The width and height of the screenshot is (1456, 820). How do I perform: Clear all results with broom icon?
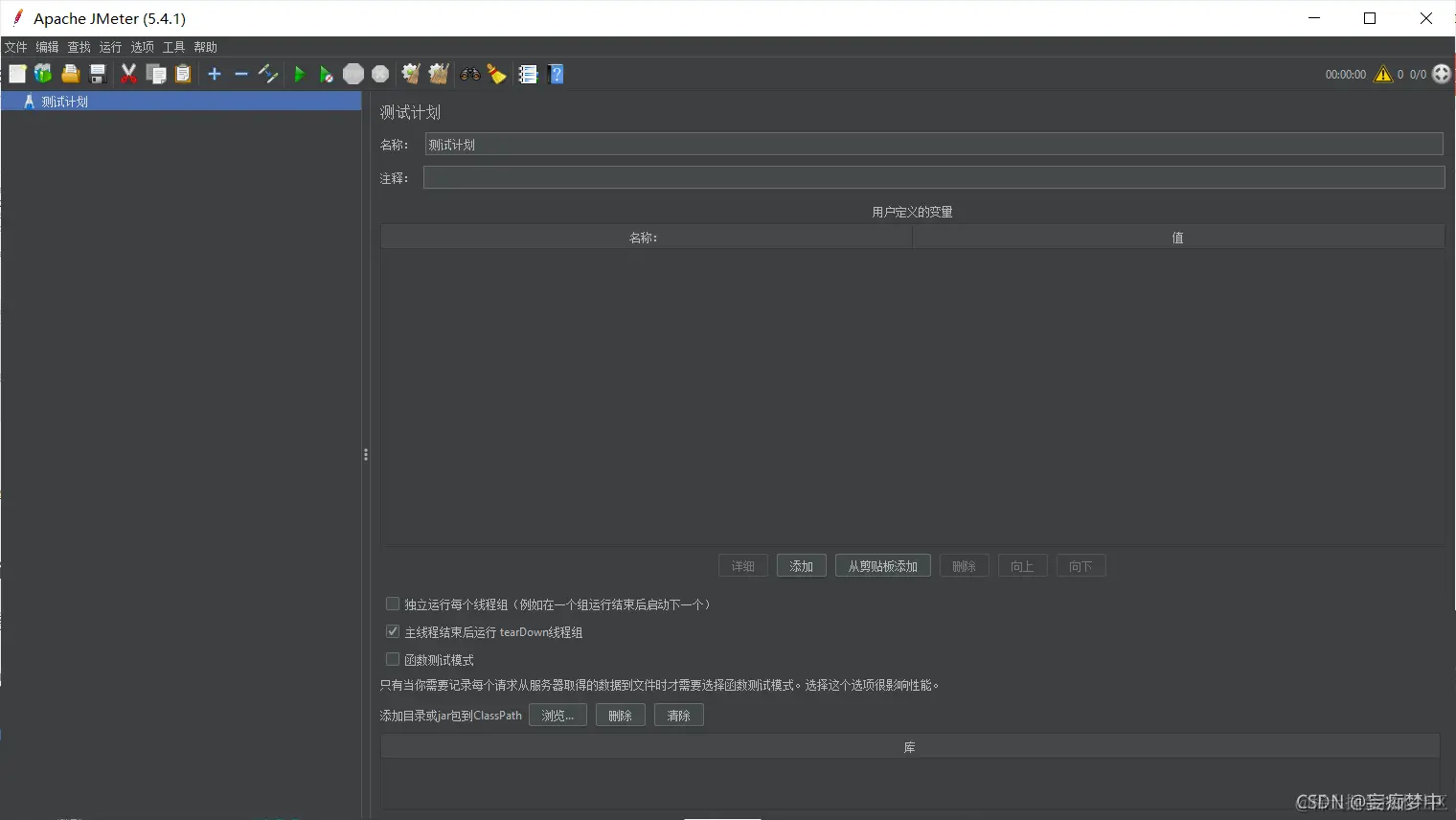point(497,74)
